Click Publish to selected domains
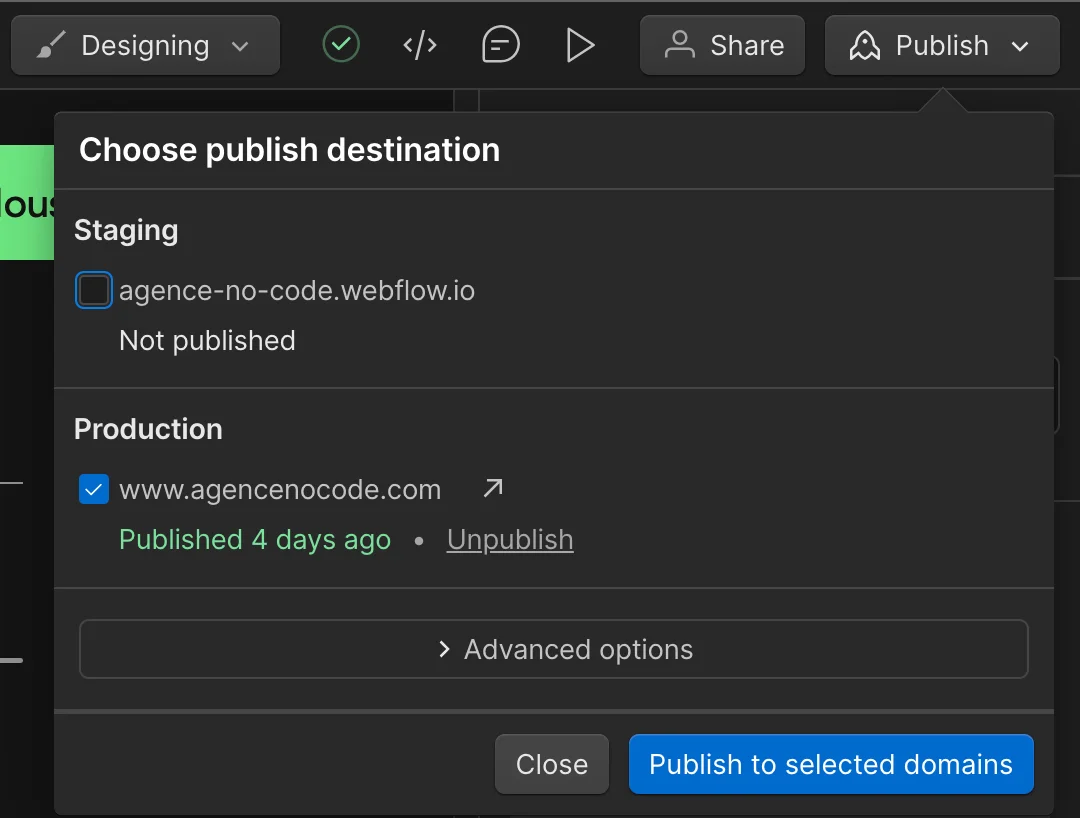The width and height of the screenshot is (1080, 818). (x=831, y=764)
